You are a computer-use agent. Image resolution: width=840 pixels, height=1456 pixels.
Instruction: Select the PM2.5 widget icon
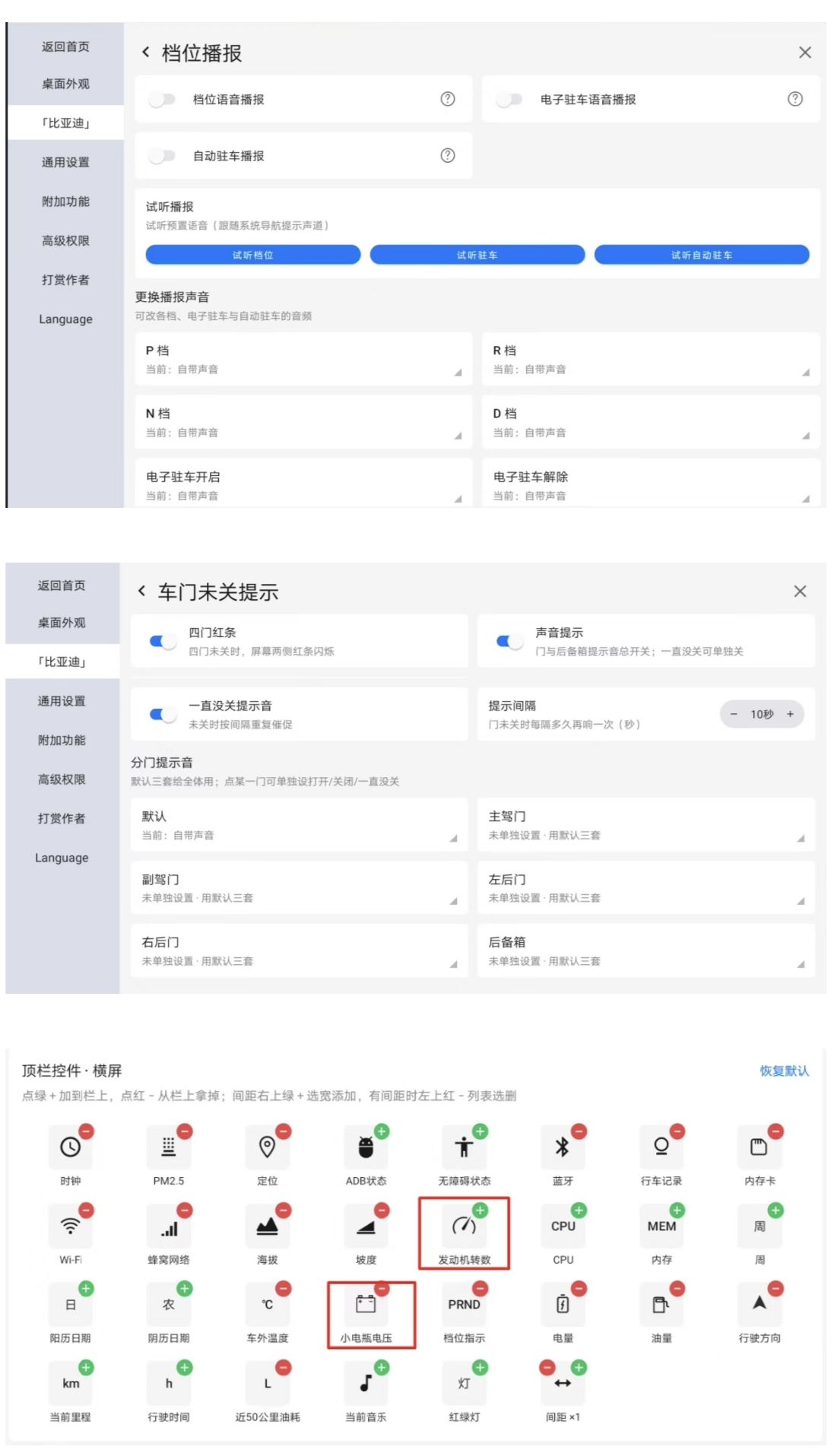click(x=169, y=1147)
